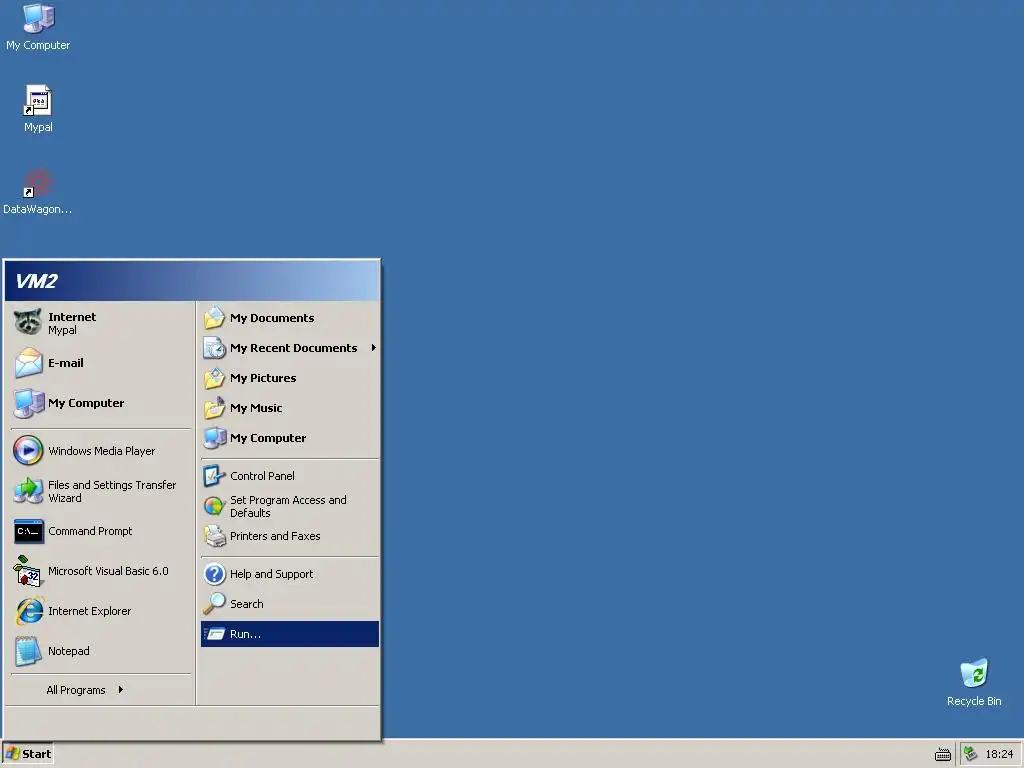Click the My Recent Documents icon
The image size is (1024, 768).
pyautogui.click(x=214, y=348)
